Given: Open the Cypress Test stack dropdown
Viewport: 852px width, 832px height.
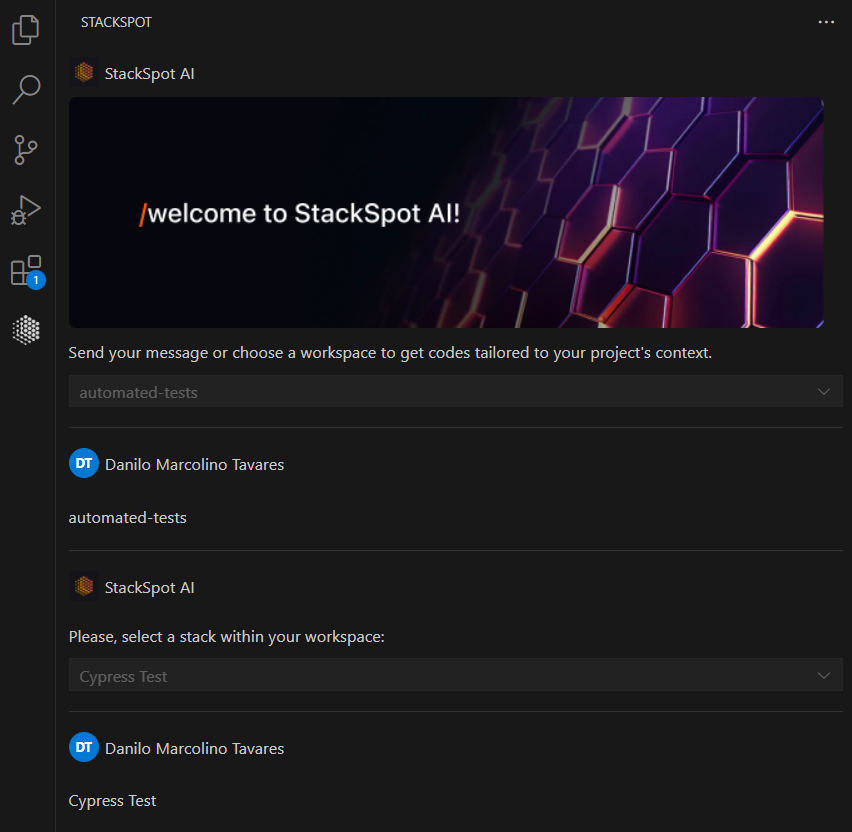Looking at the screenshot, I should (x=455, y=675).
